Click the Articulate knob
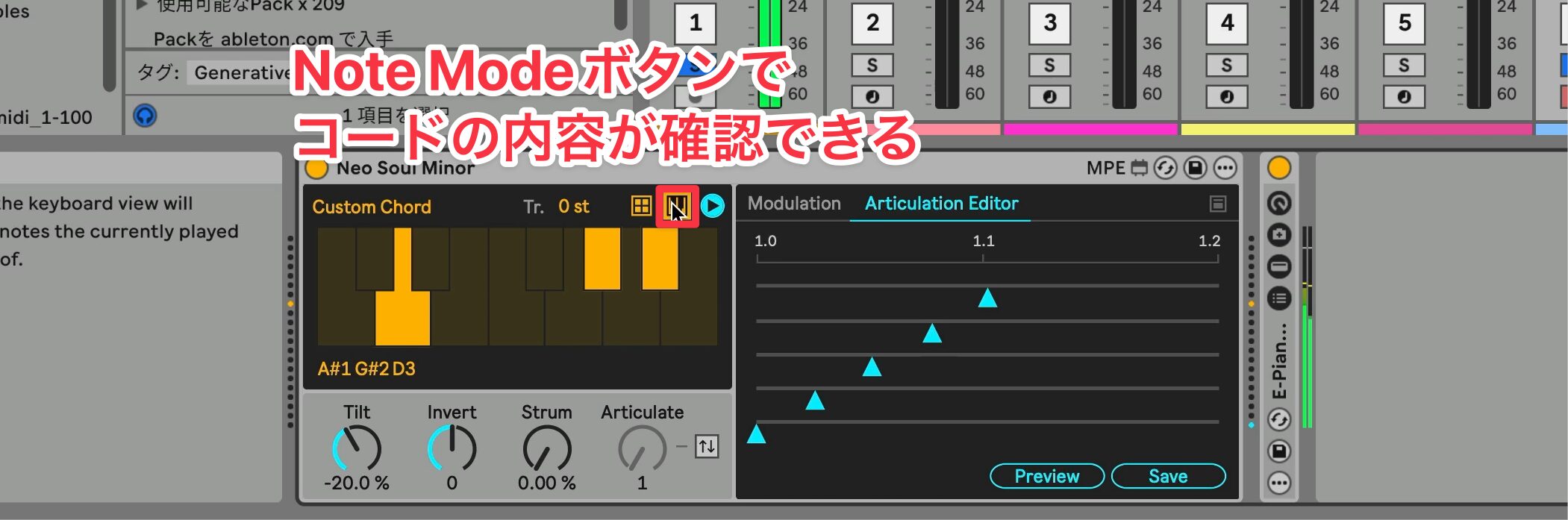 (642, 448)
